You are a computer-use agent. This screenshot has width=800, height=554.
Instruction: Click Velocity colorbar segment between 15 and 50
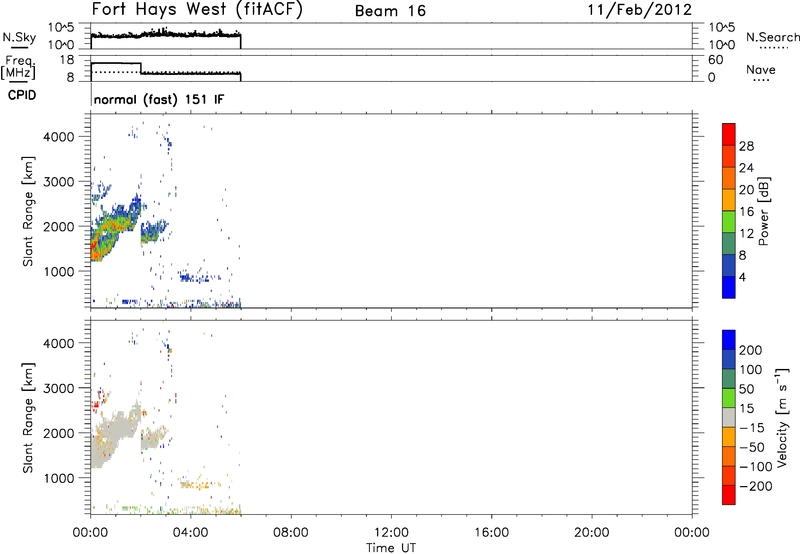pos(729,398)
